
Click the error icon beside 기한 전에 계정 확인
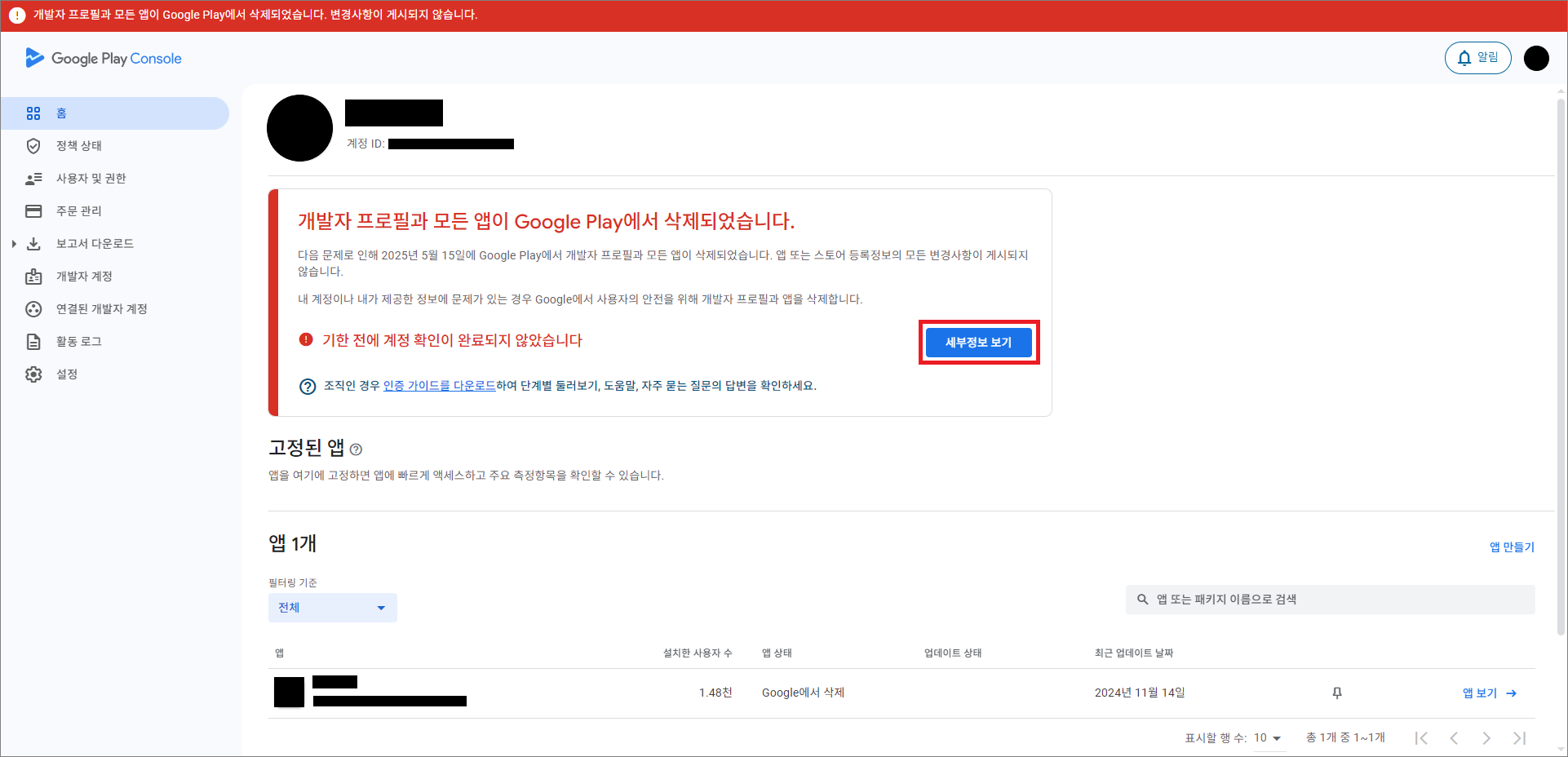(306, 339)
